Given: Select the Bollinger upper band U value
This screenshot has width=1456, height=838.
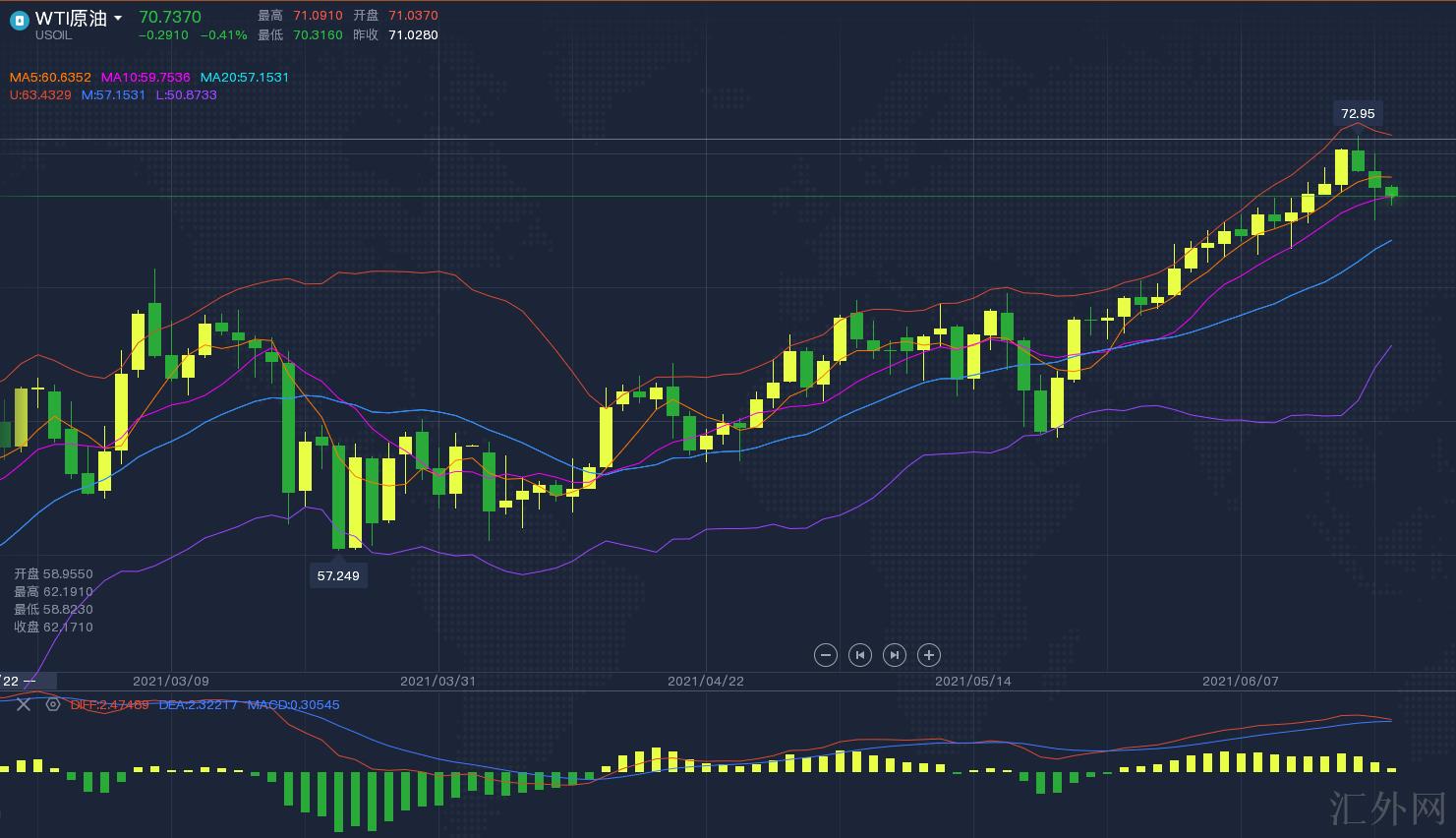Looking at the screenshot, I should click(40, 94).
